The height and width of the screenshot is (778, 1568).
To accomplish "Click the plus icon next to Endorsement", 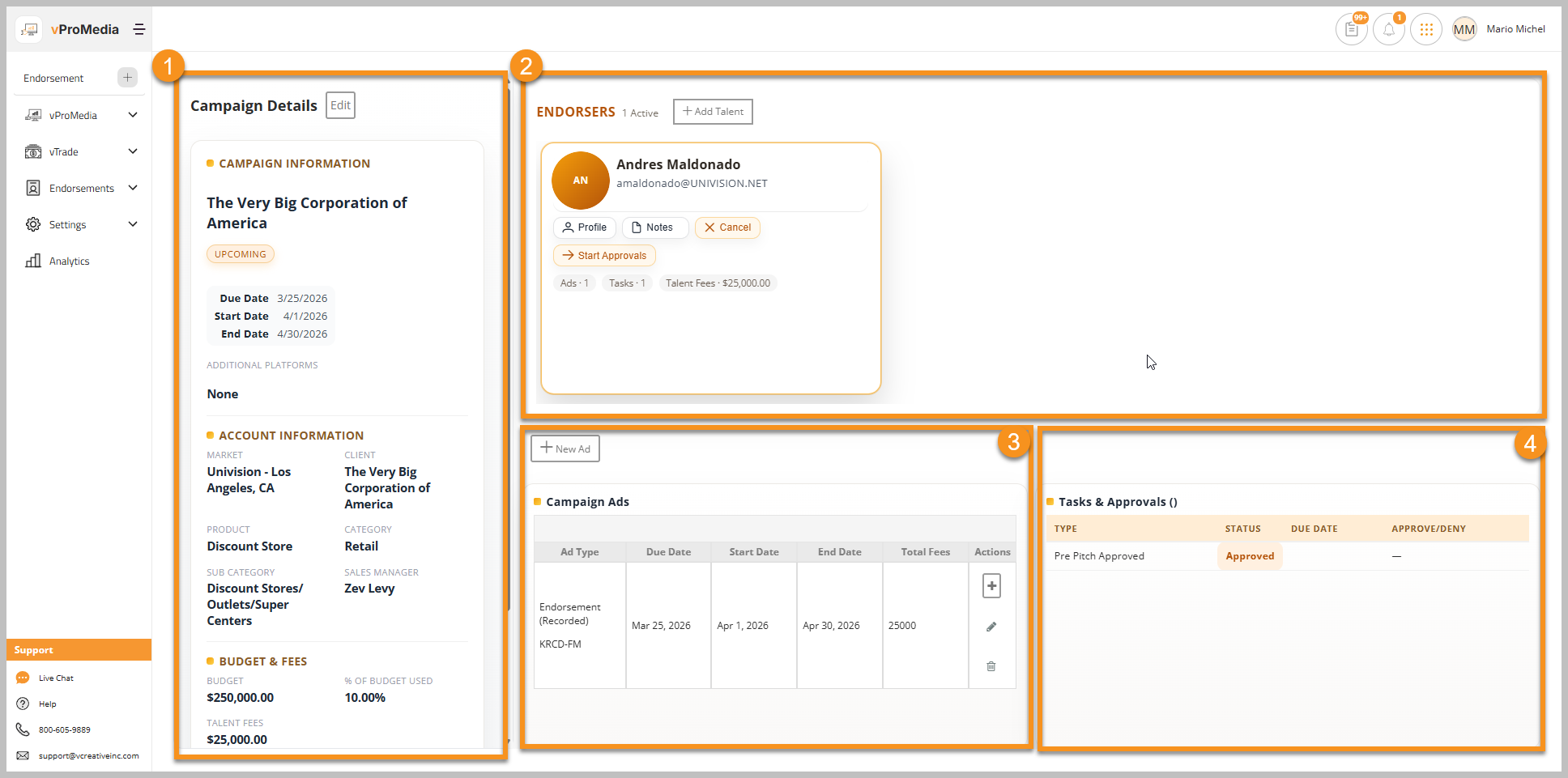I will (127, 78).
